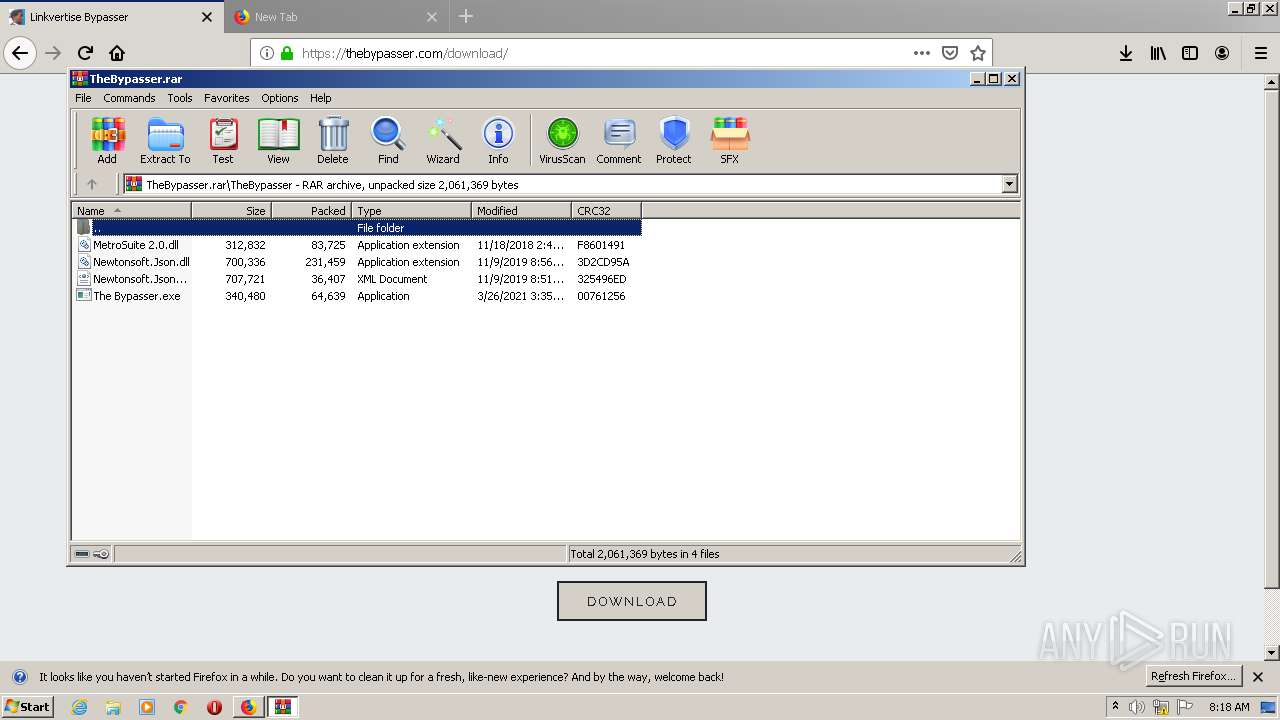This screenshot has width=1280, height=720.
Task: Sort files by the Packed column
Action: (311, 211)
